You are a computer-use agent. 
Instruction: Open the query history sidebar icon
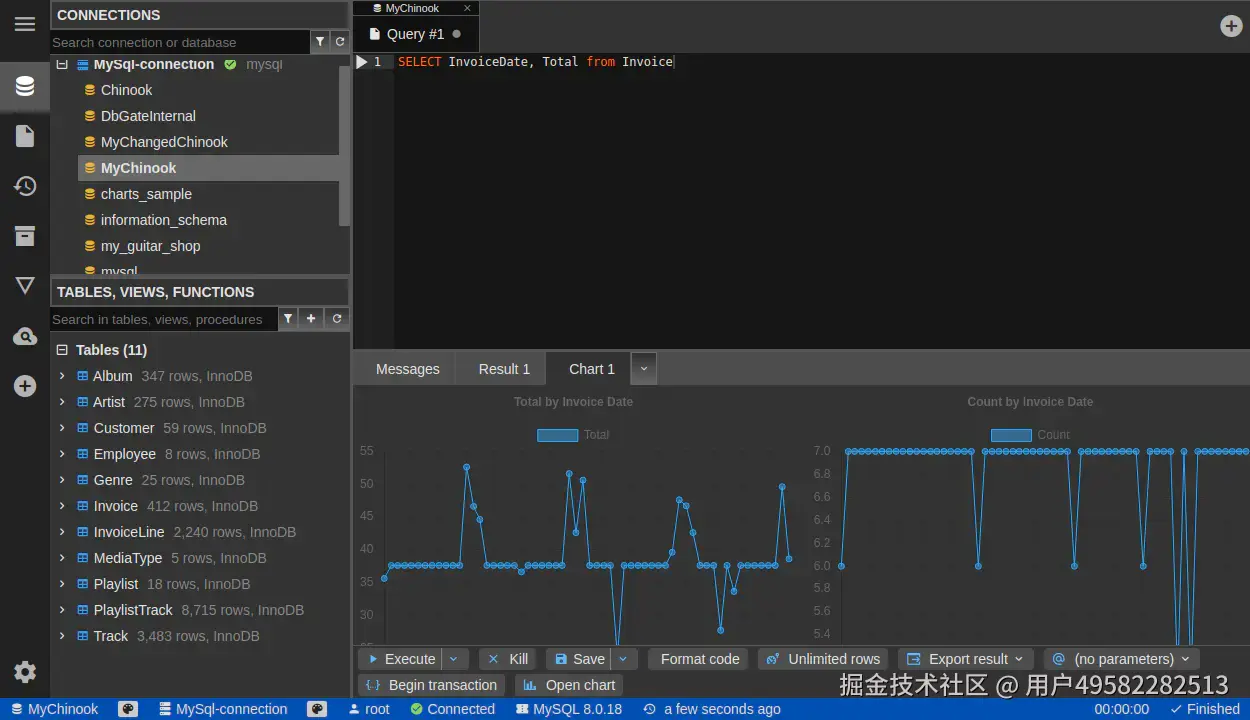coord(25,186)
